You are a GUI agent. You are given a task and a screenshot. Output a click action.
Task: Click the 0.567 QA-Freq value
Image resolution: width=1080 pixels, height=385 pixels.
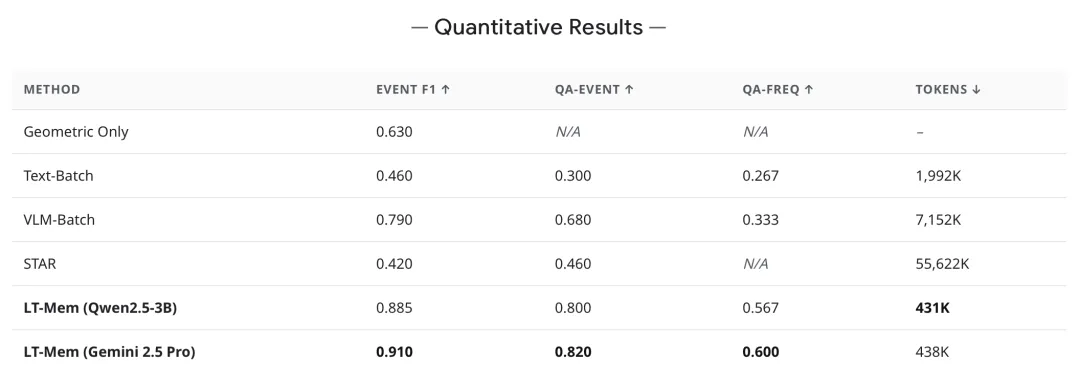[x=760, y=308]
